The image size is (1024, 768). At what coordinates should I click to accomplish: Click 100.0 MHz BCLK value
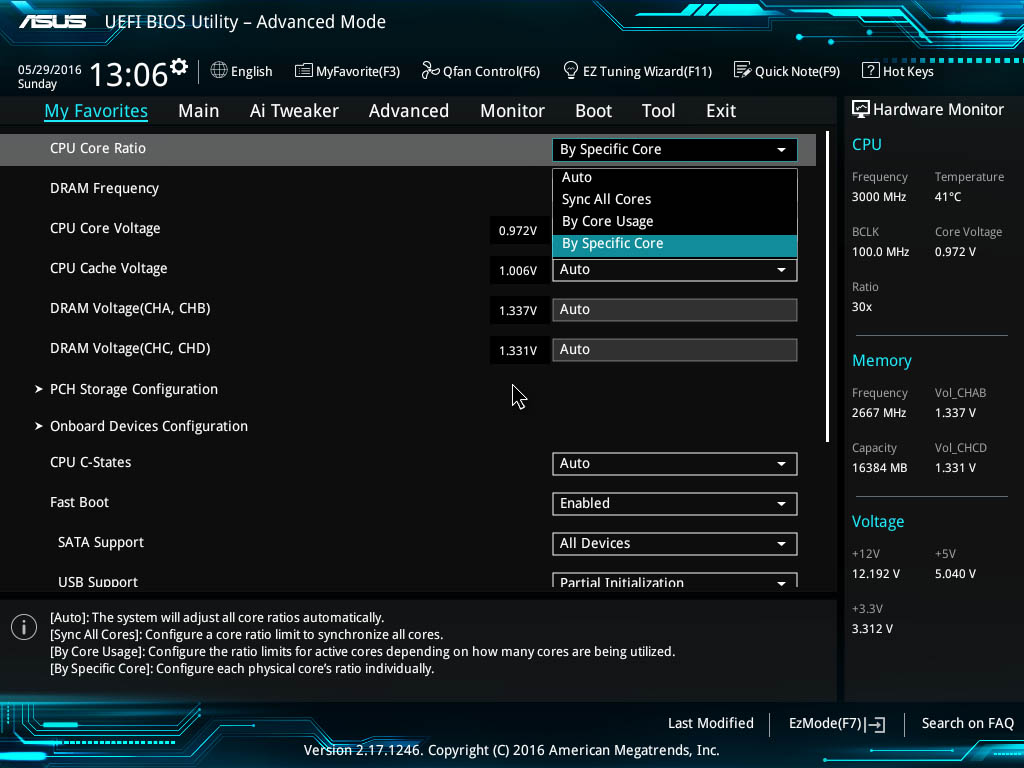pyautogui.click(x=880, y=251)
